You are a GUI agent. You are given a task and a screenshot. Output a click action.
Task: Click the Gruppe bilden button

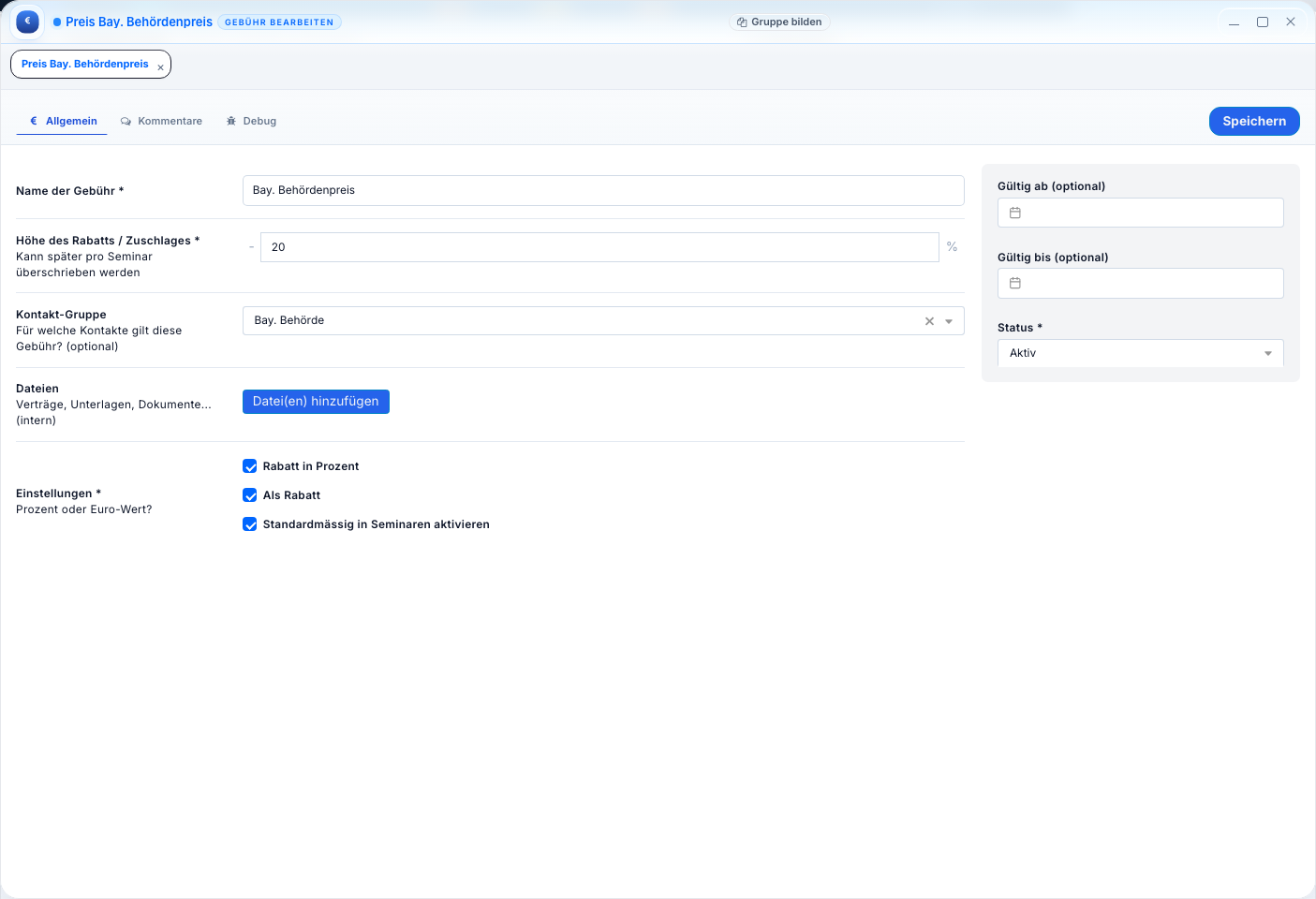(779, 22)
